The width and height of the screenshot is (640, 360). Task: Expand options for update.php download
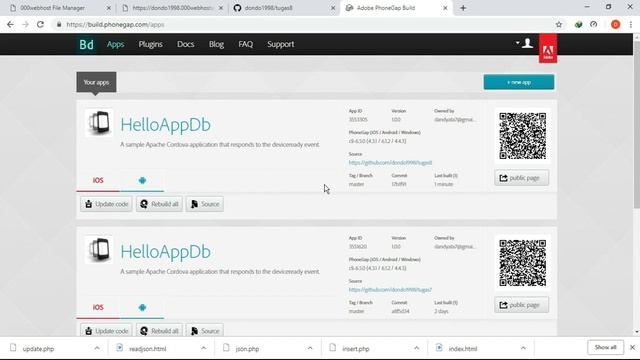coord(97,348)
